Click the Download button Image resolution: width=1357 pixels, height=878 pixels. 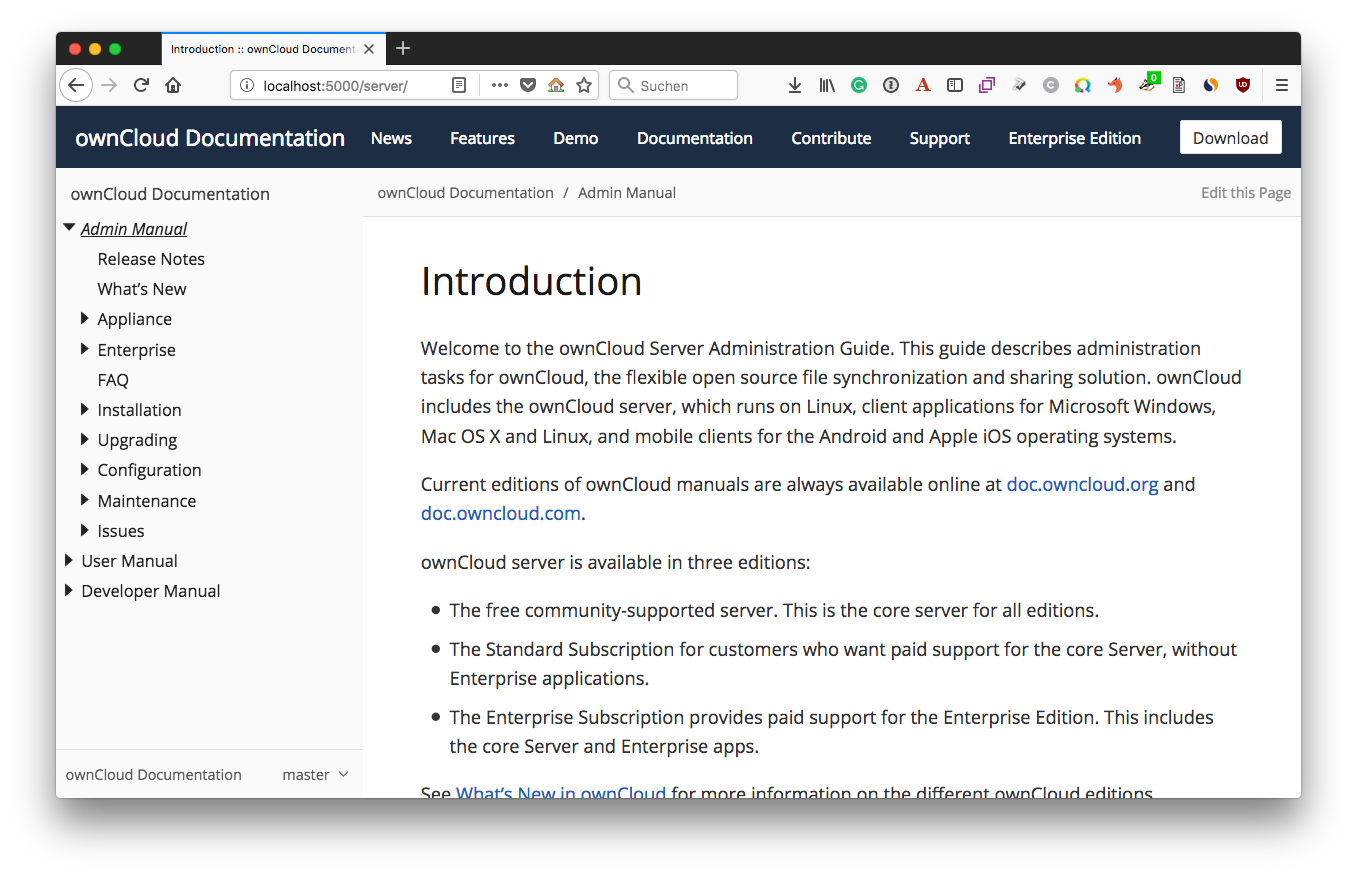pos(1231,138)
